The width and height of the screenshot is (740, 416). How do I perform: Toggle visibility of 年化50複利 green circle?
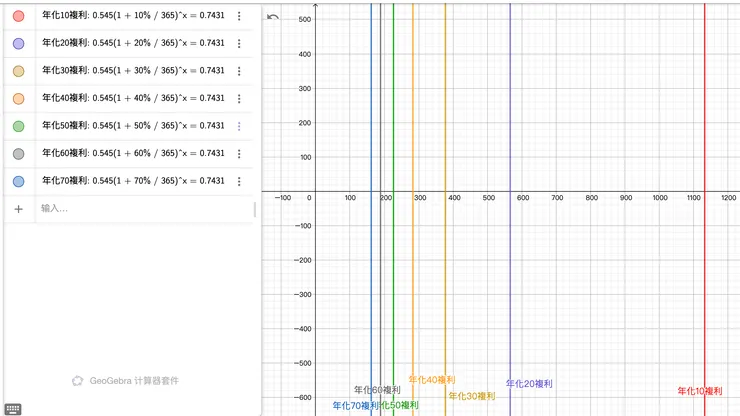coord(18,126)
